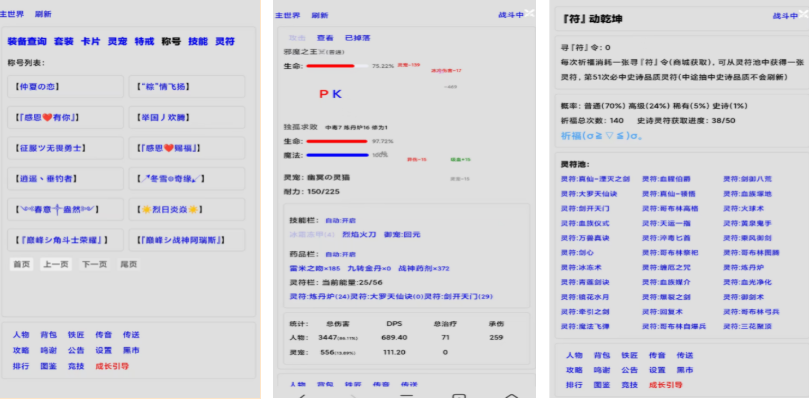Viewport: 809px width, 400px height.
Task: Toggle 药品栏 自动:开启 setting
Action: (x=342, y=254)
